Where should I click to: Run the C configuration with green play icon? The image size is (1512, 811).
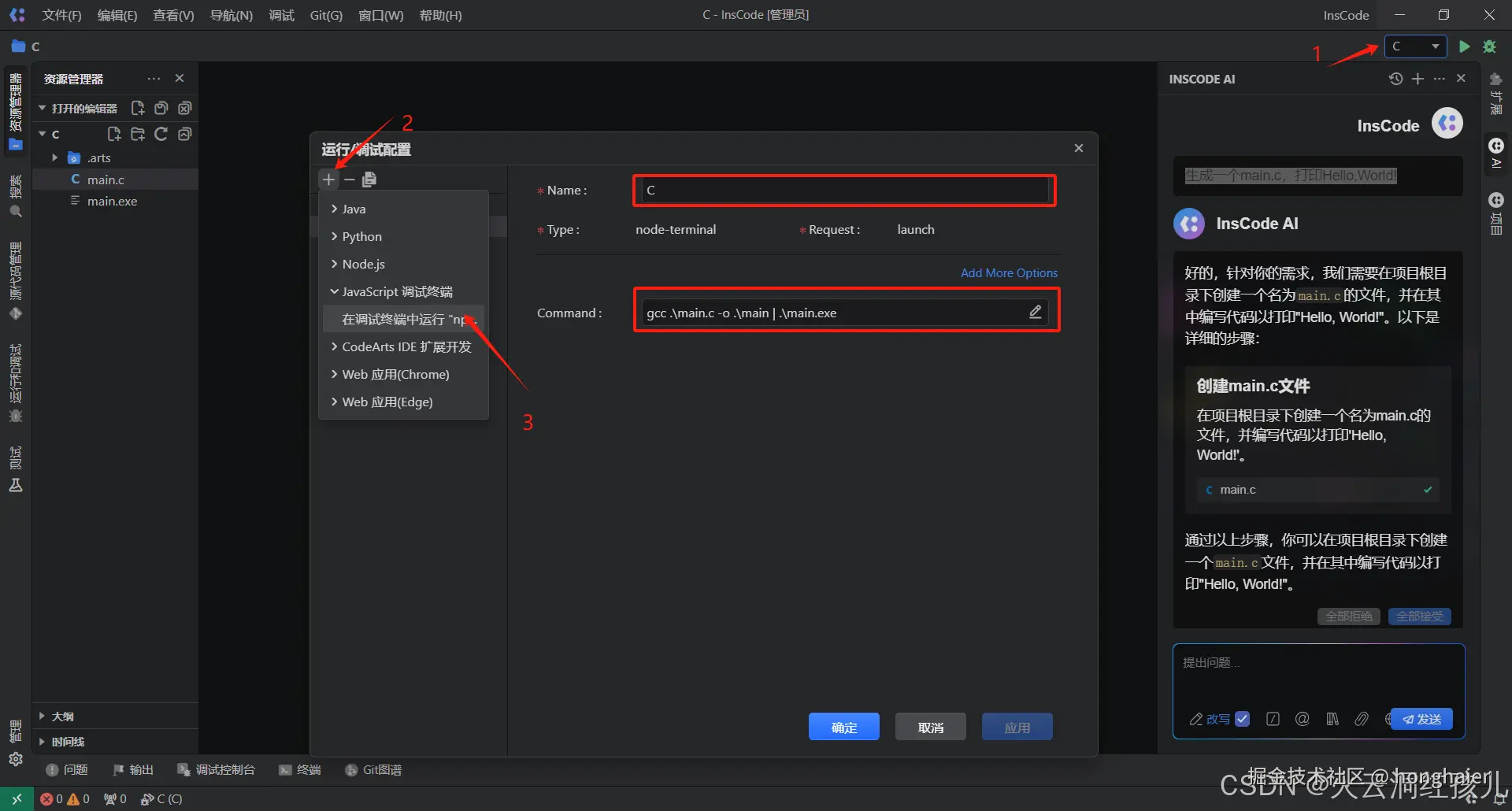[1464, 46]
